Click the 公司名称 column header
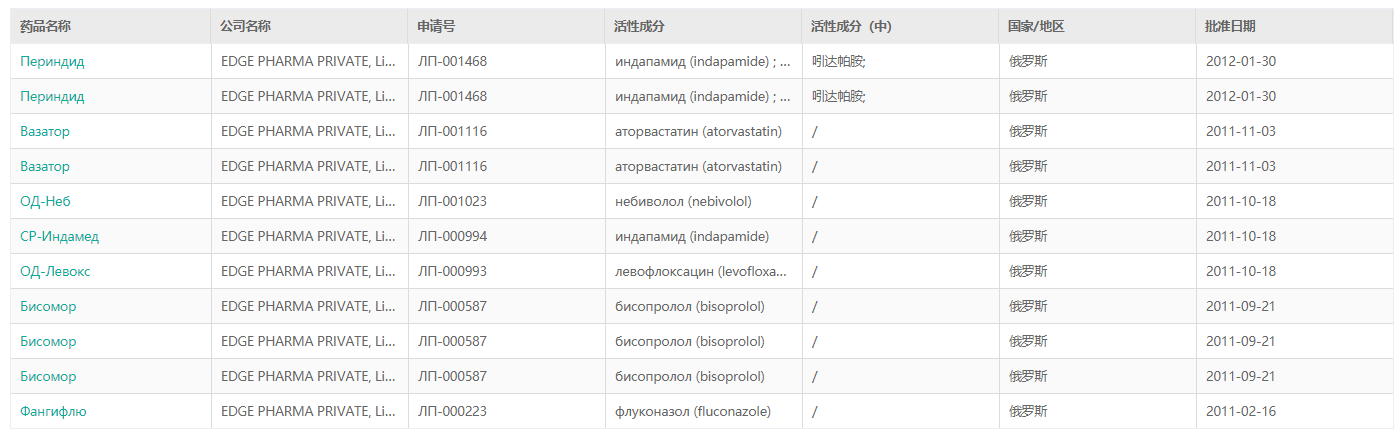This screenshot has width=1399, height=436. pyautogui.click(x=246, y=26)
